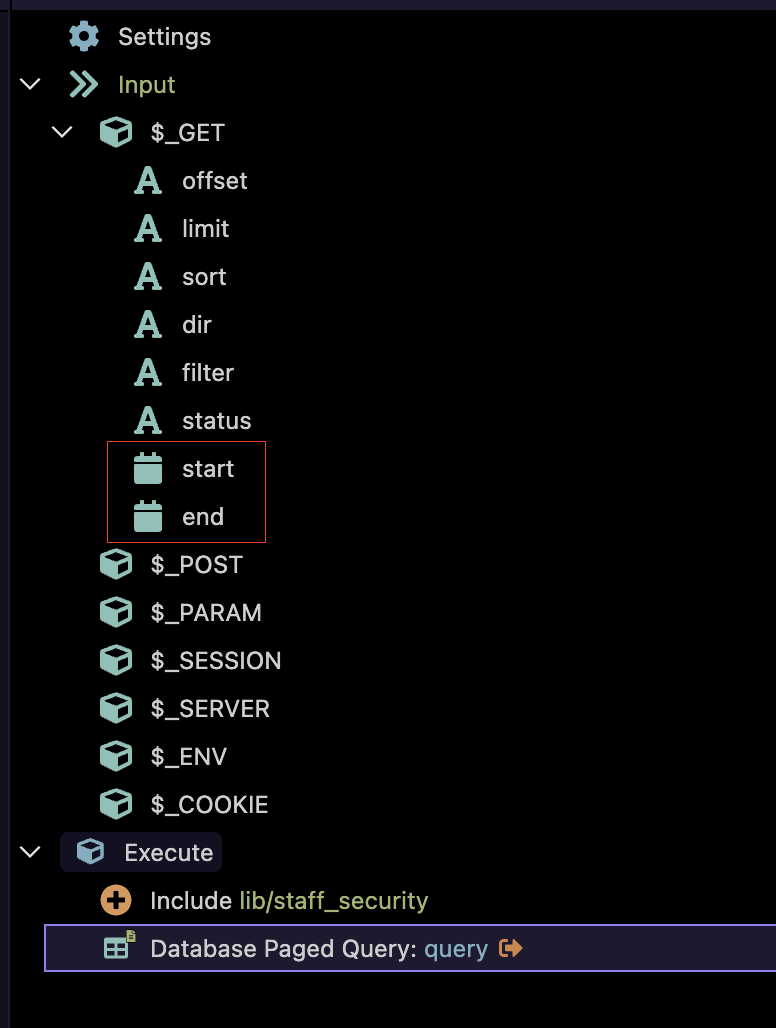Click the Input double-arrow icon
776x1028 pixels.
pos(84,85)
